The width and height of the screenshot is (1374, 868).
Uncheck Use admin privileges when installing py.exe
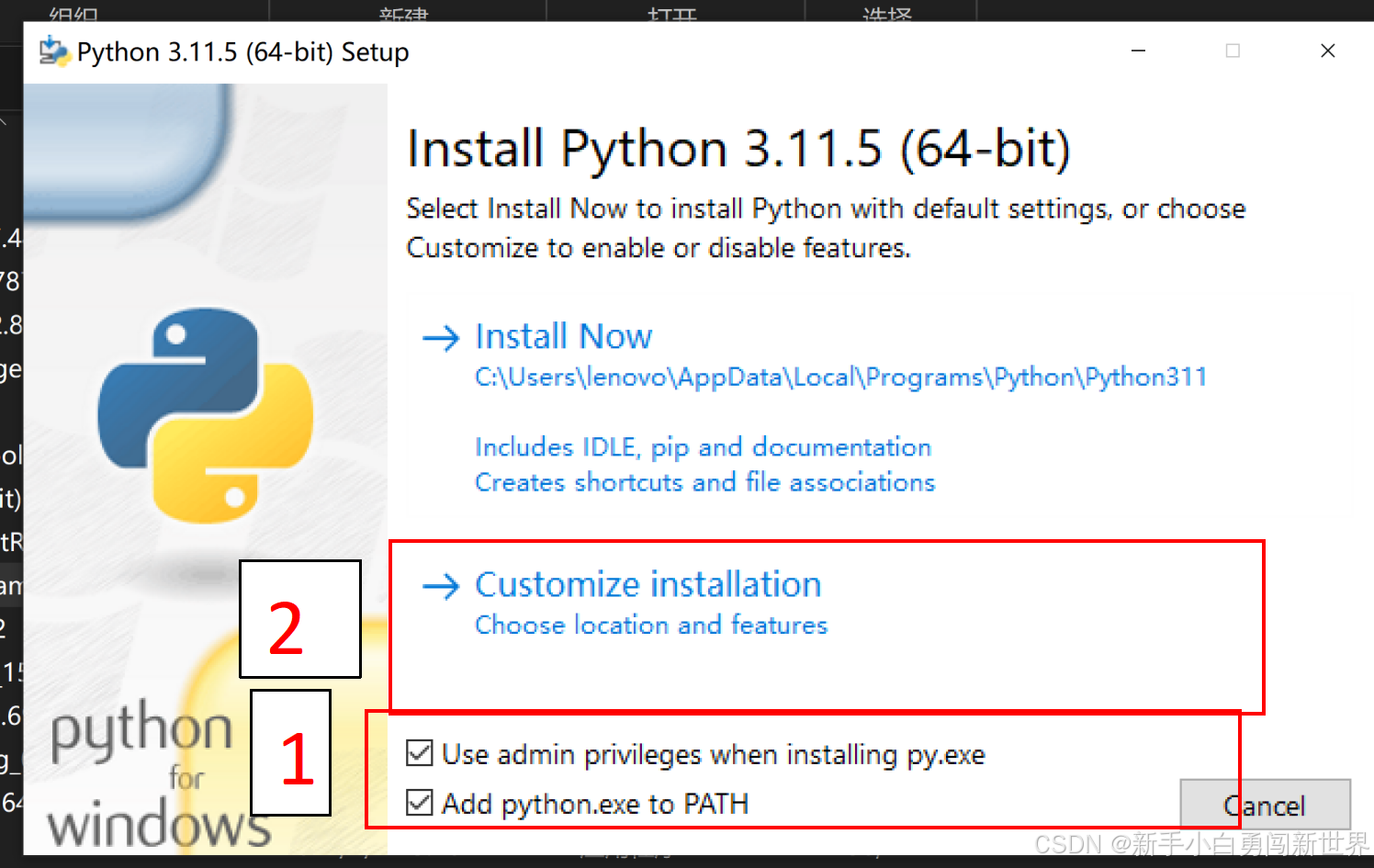(x=420, y=753)
